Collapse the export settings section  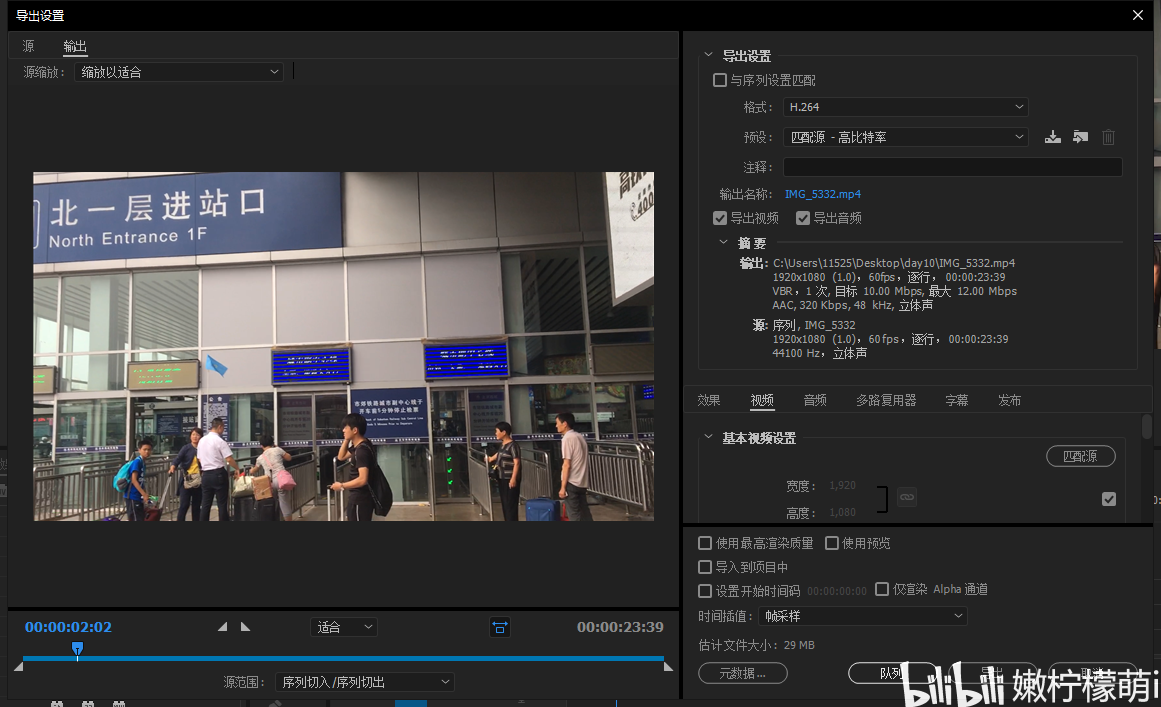(x=709, y=55)
